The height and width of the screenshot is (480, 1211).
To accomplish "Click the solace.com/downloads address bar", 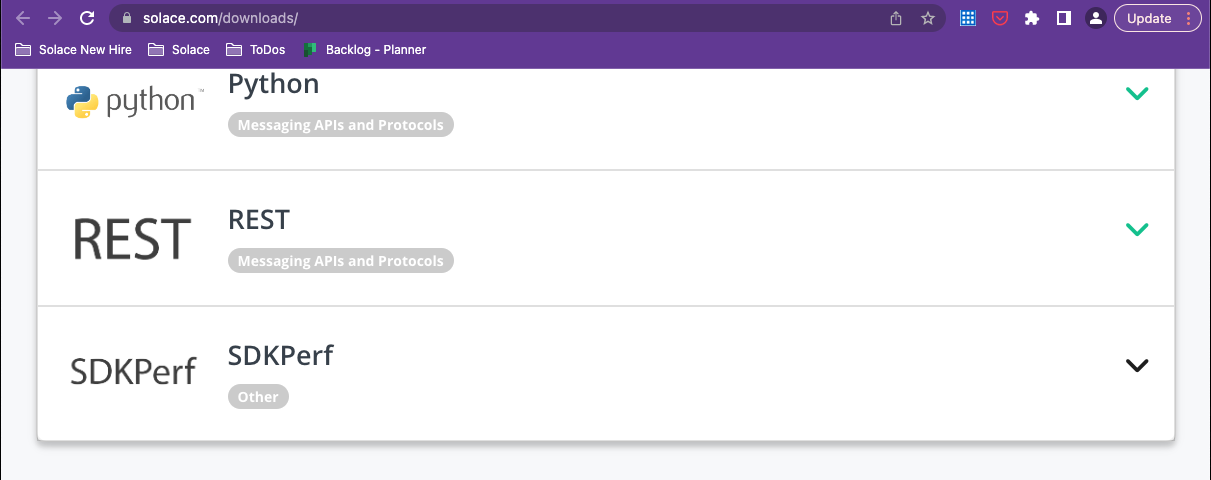I will (x=500, y=18).
